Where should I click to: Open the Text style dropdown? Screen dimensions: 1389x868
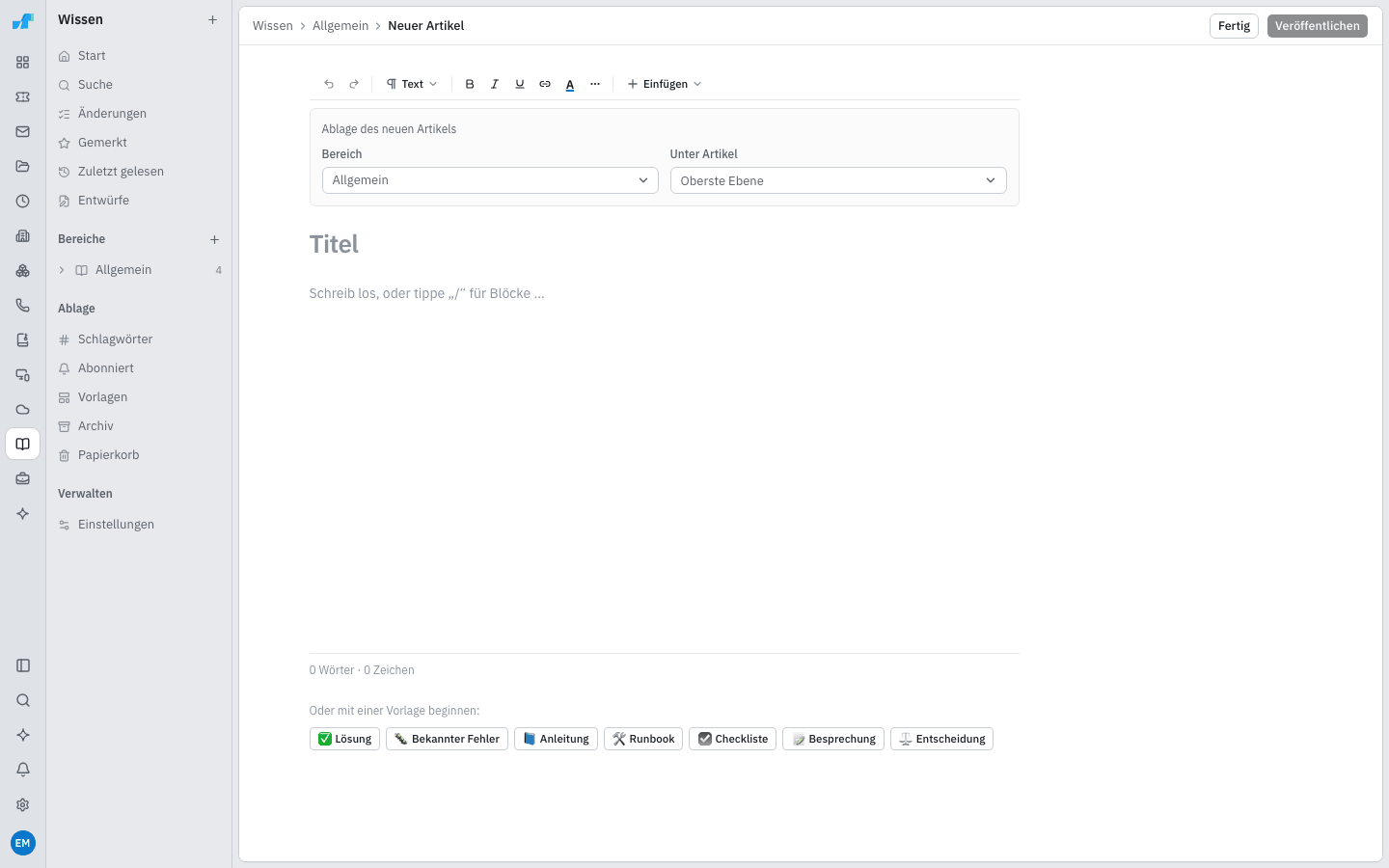[x=412, y=84]
